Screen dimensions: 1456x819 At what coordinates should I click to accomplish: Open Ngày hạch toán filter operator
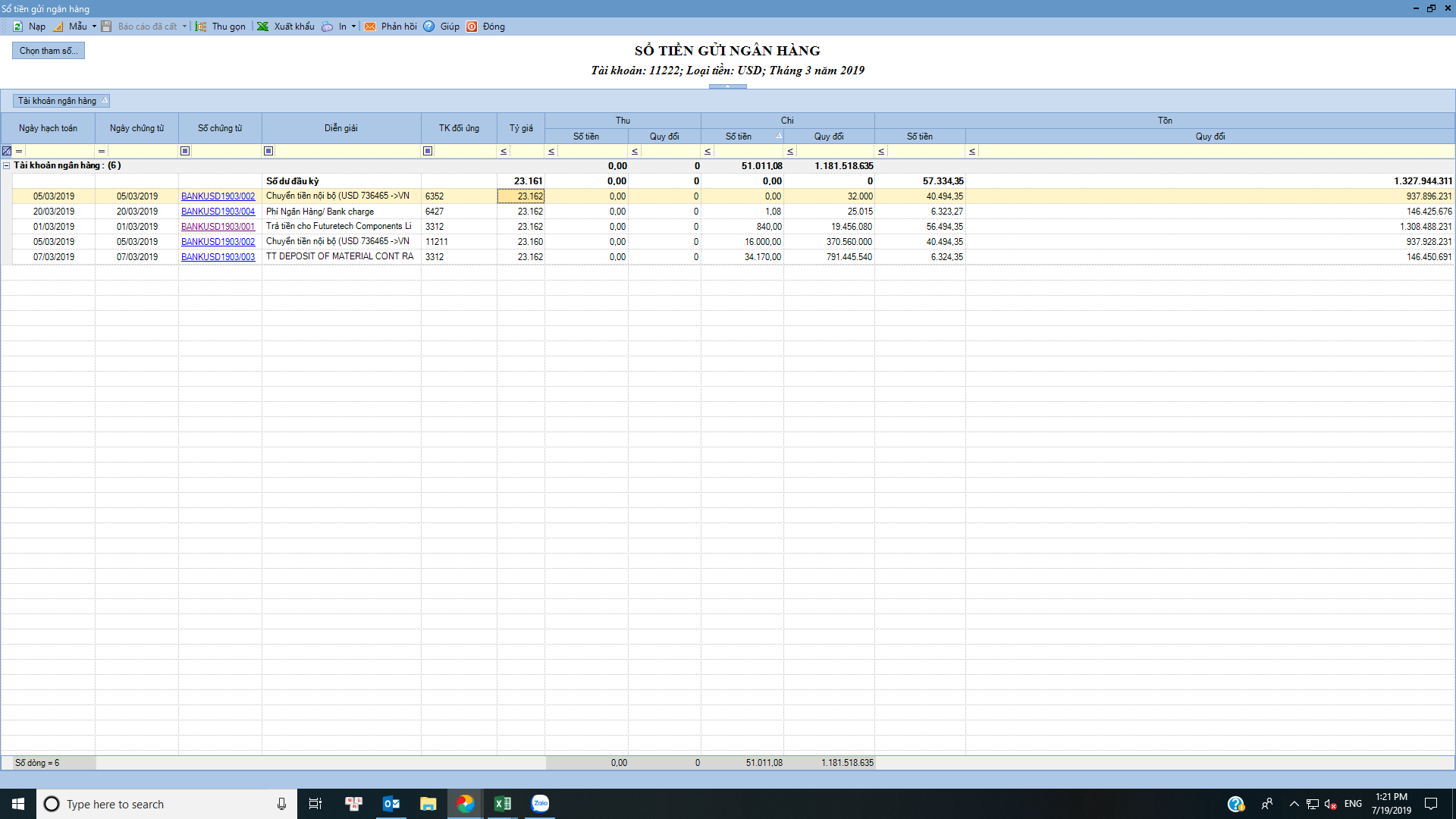[19, 151]
